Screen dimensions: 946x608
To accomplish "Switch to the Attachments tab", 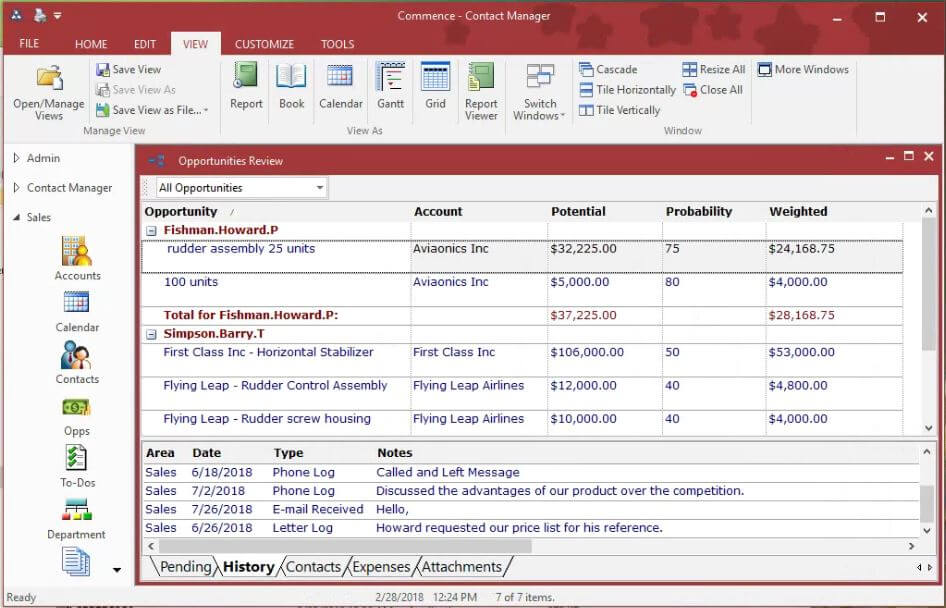I will click(462, 567).
